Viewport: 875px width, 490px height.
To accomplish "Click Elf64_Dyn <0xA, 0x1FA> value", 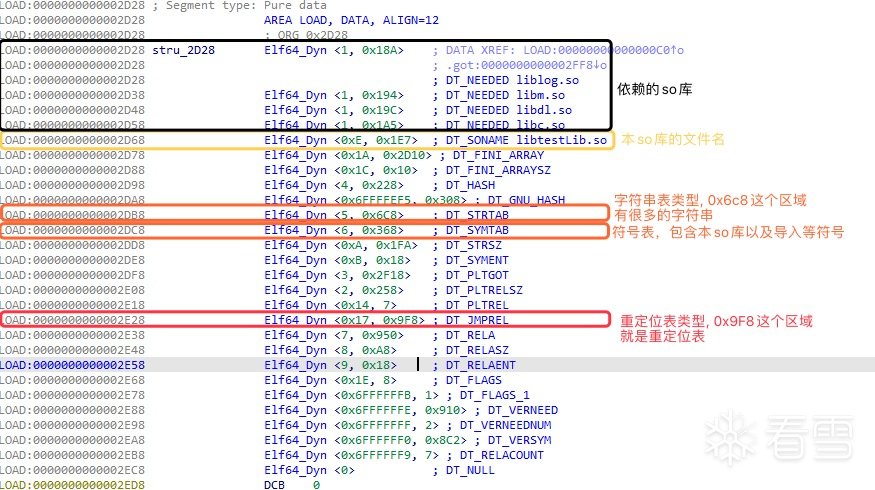I will click(x=341, y=245).
